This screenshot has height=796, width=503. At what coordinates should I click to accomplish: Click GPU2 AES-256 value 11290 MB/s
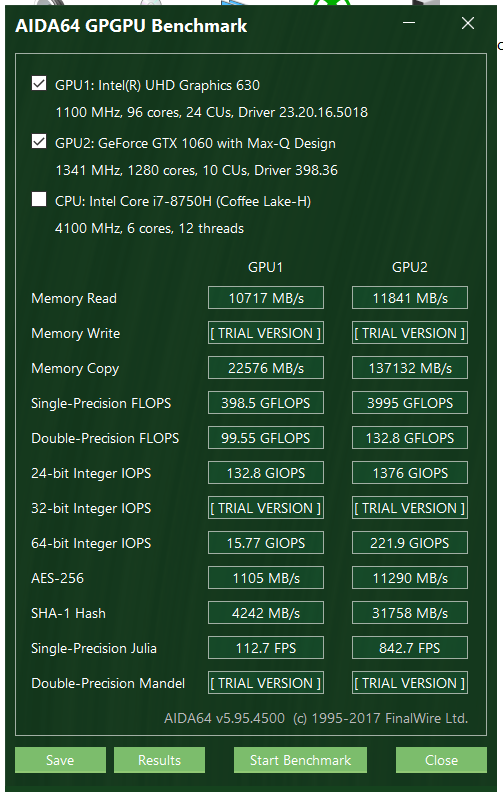click(x=410, y=578)
